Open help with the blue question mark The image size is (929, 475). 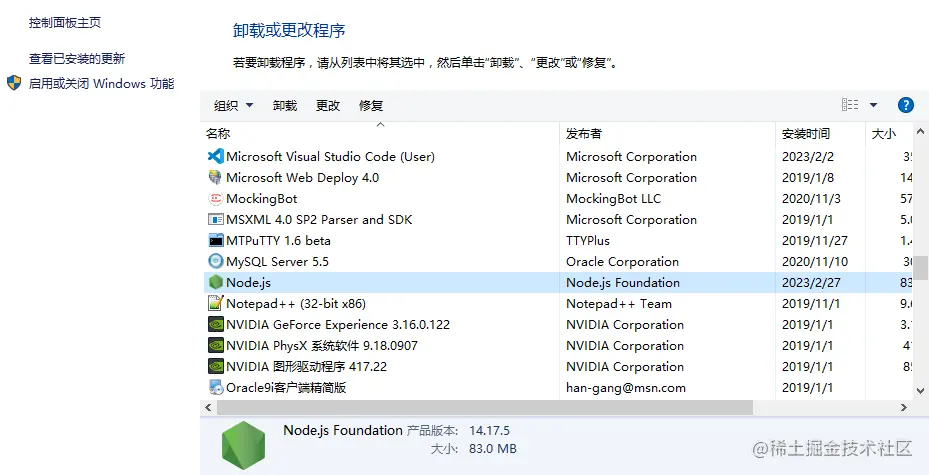(x=906, y=105)
